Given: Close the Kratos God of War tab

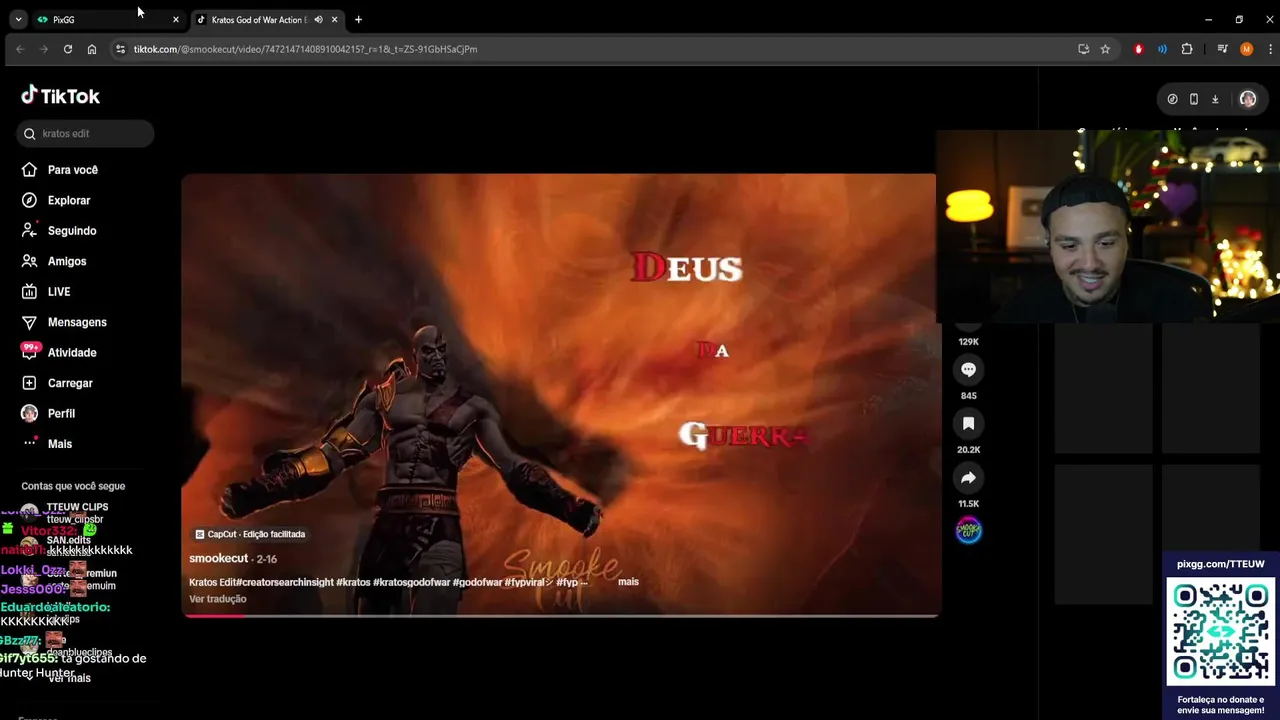Looking at the screenshot, I should (334, 19).
